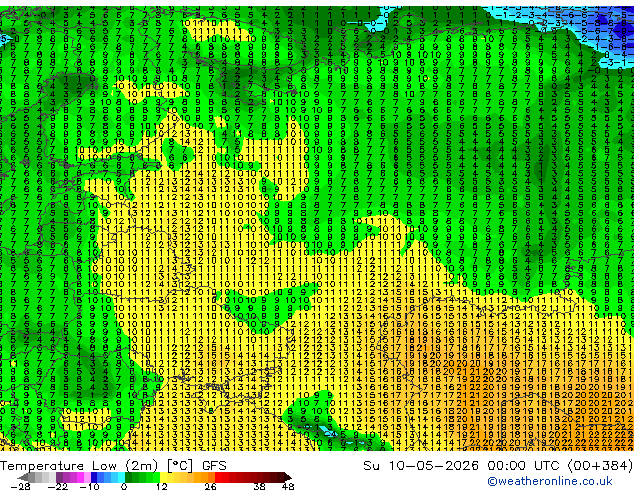Viewport: 634px width, 490px height.
Task: Select the color scale label '26'
Action: tap(210, 486)
